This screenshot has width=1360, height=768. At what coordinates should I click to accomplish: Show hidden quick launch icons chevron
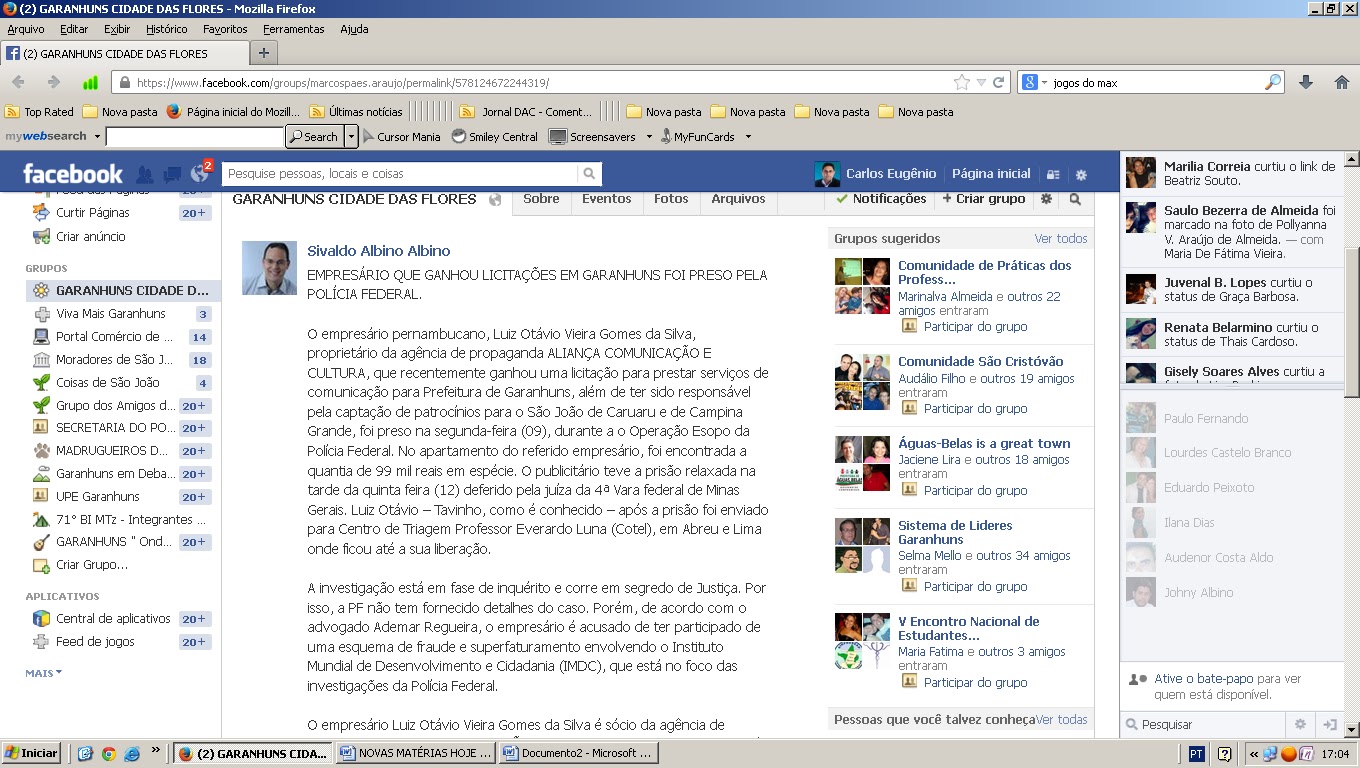156,750
